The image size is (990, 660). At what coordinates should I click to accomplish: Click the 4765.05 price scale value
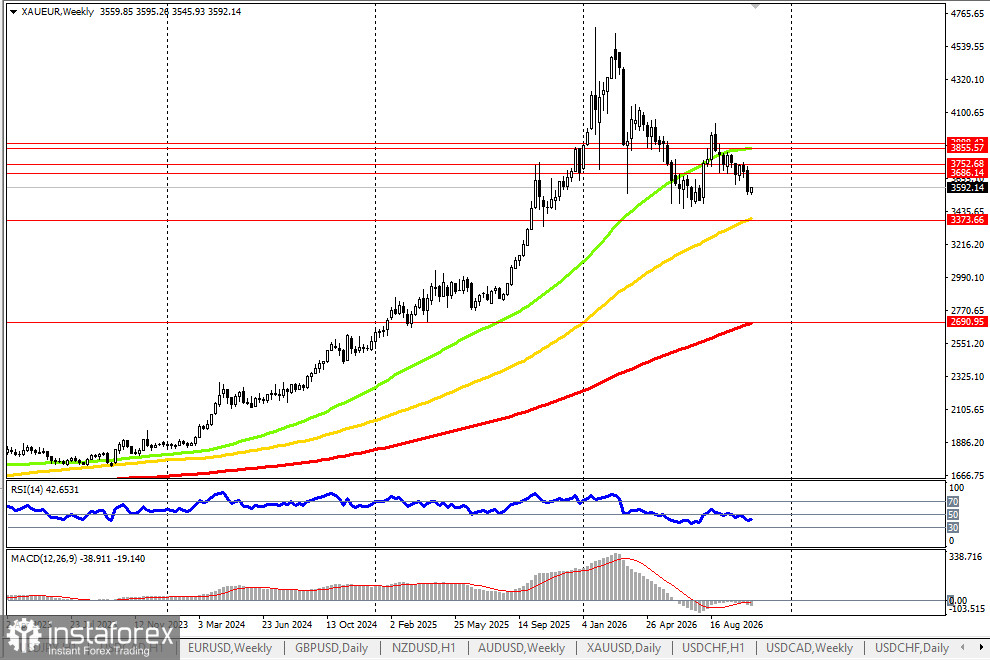point(967,14)
